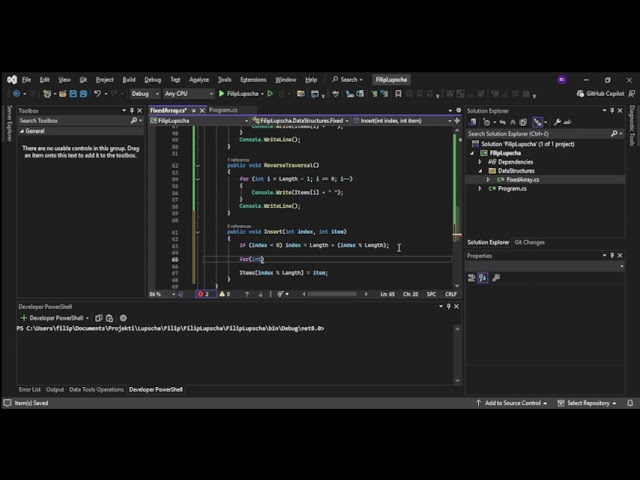Click Search Toolbox magnifier icon
This screenshot has width=640, height=480.
pyautogui.click(x=134, y=120)
